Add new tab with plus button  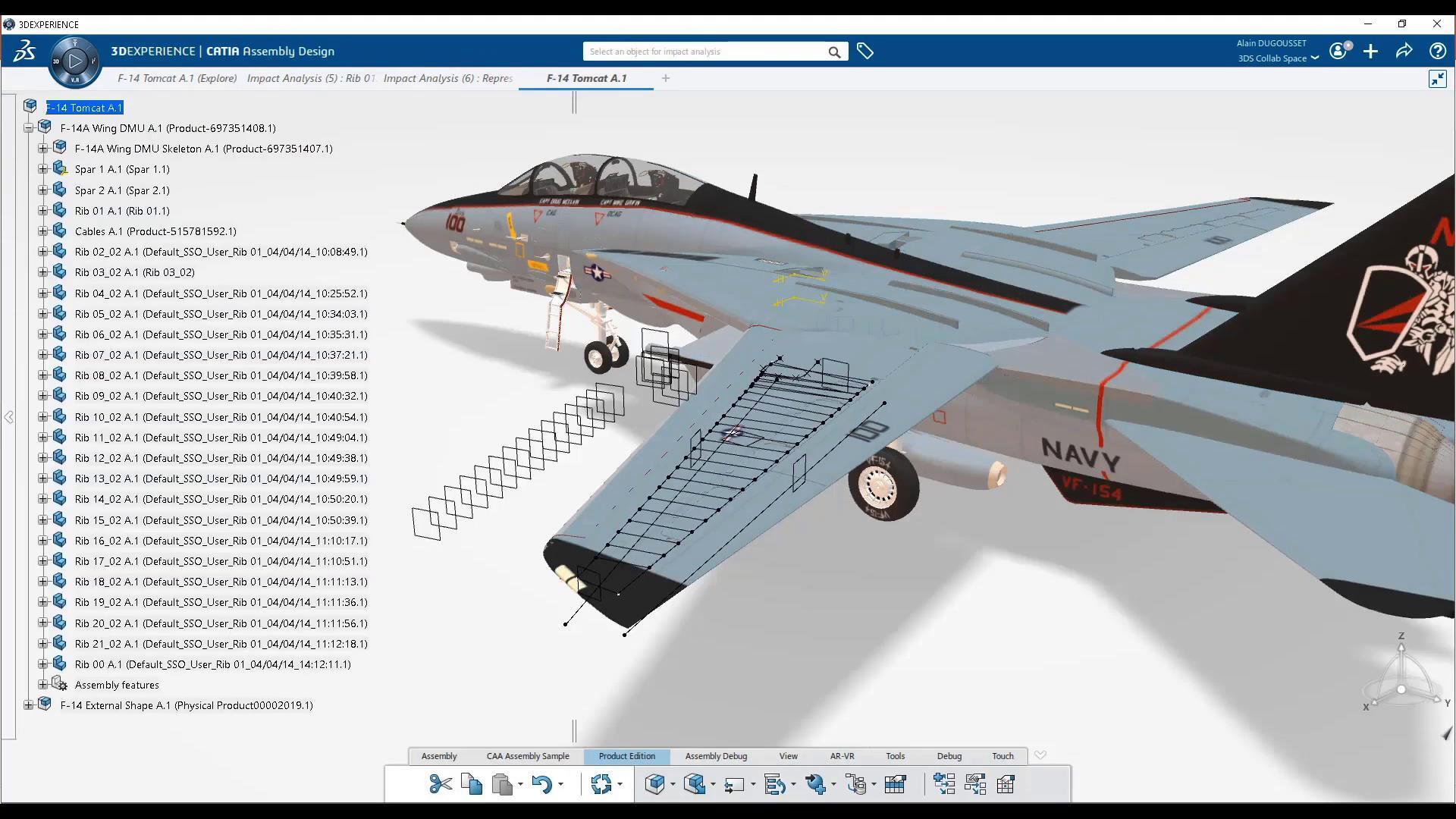[665, 78]
